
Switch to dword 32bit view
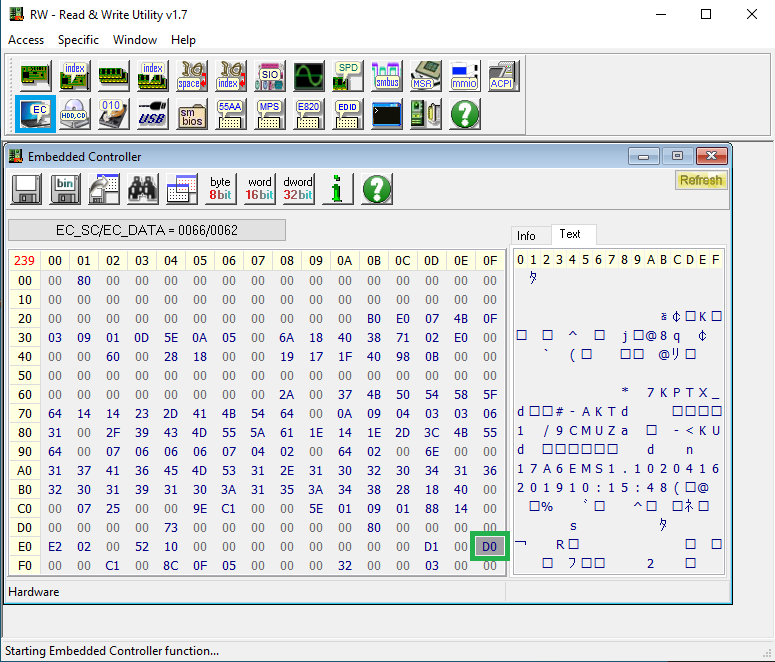tap(298, 189)
